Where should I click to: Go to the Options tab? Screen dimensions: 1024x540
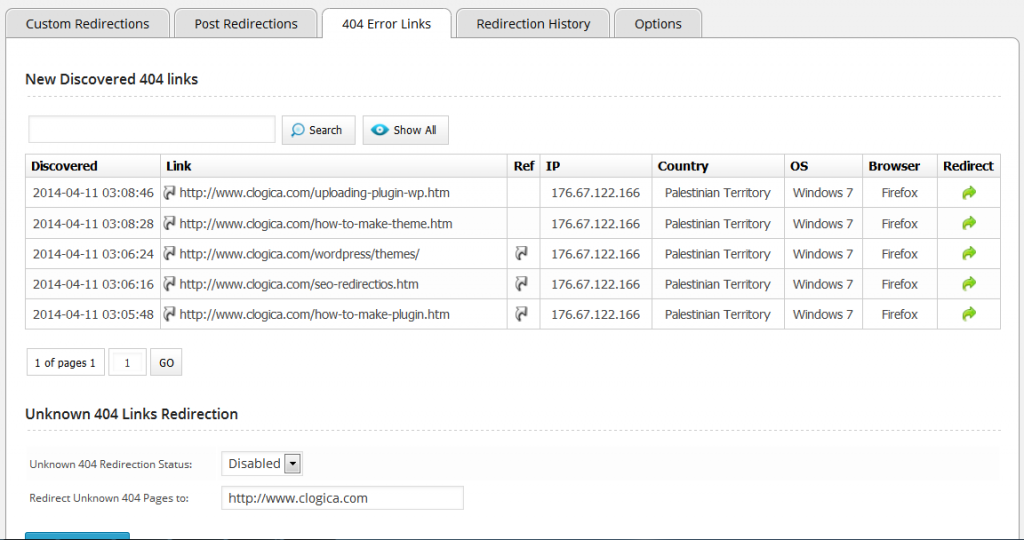657,23
